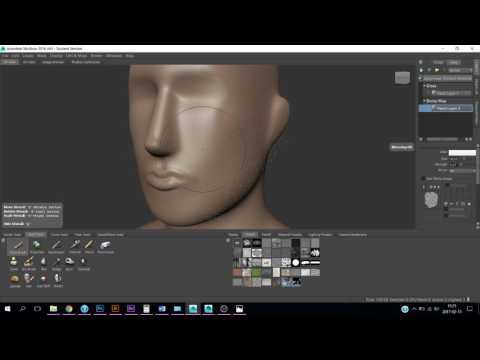
Task: Switch to the Stamp tray tab
Action: click(x=233, y=235)
